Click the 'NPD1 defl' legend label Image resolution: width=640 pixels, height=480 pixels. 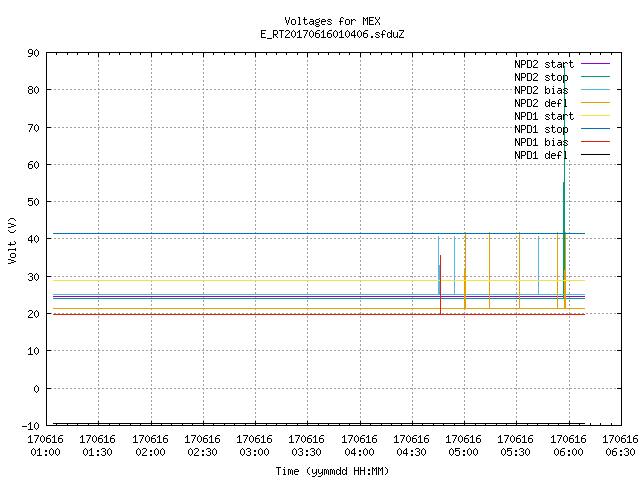[x=541, y=156]
